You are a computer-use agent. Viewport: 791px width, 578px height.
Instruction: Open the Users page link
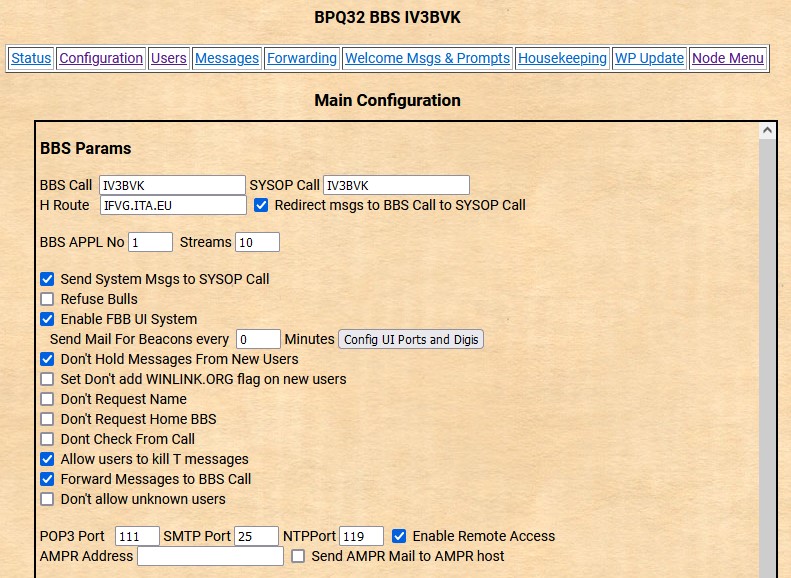pos(168,58)
